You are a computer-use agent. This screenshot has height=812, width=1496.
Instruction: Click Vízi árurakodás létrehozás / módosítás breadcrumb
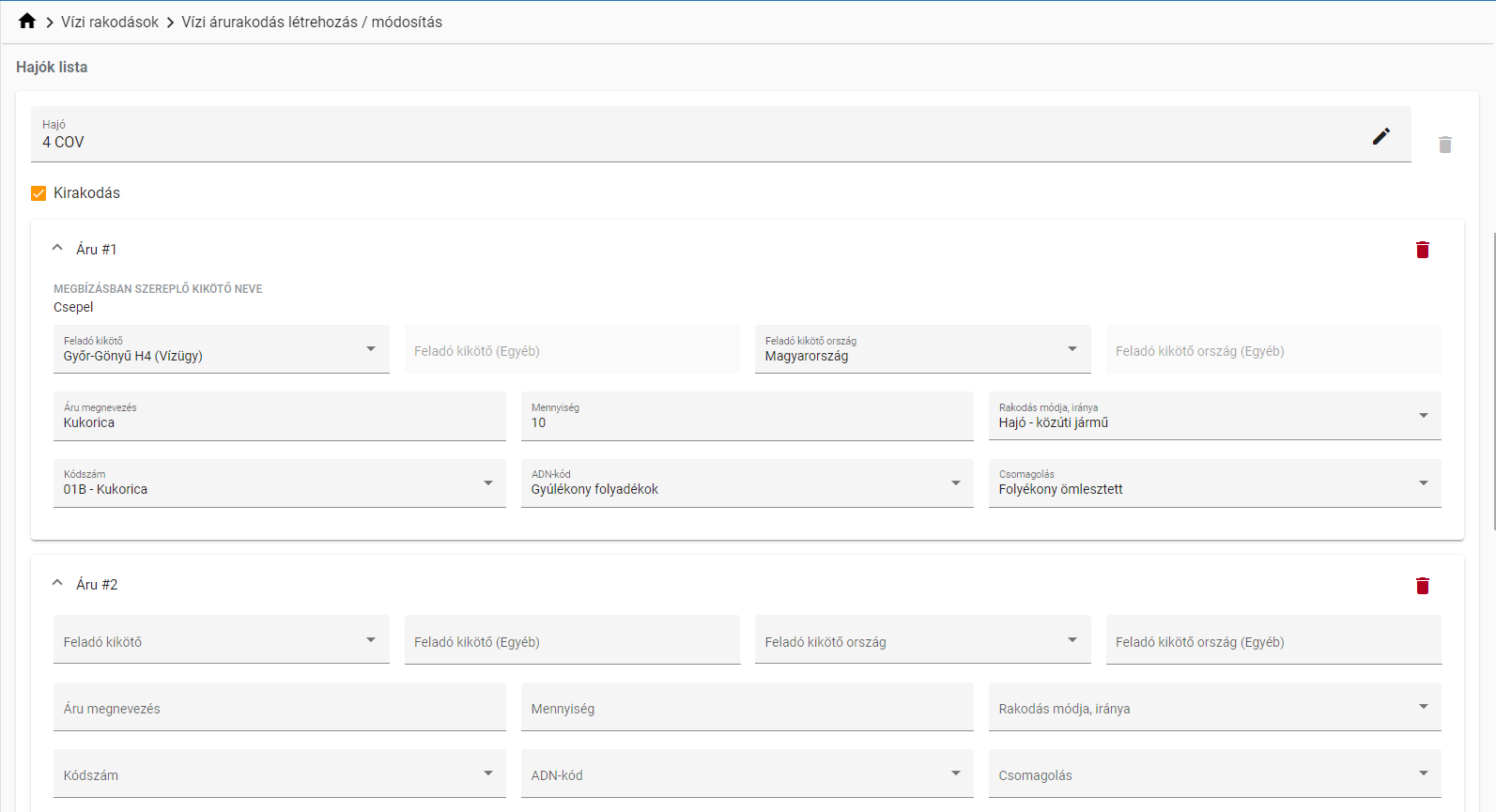[311, 22]
